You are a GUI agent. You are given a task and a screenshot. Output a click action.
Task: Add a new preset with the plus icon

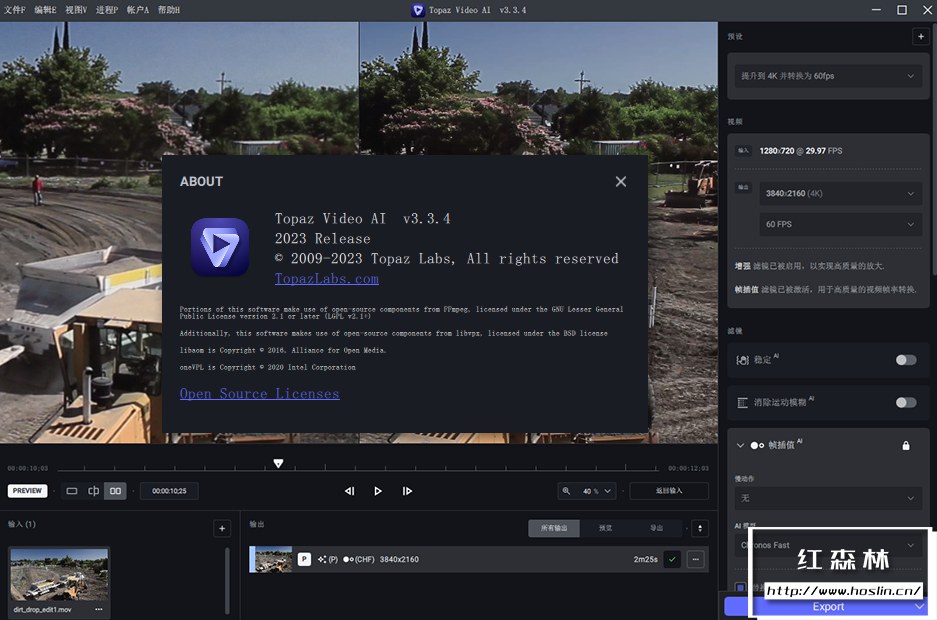coord(920,36)
